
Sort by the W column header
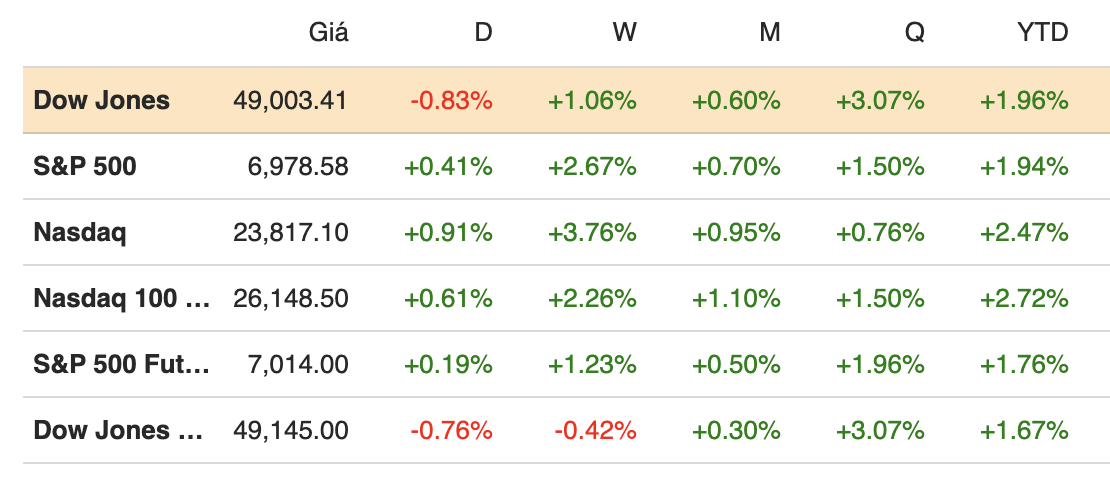[625, 32]
